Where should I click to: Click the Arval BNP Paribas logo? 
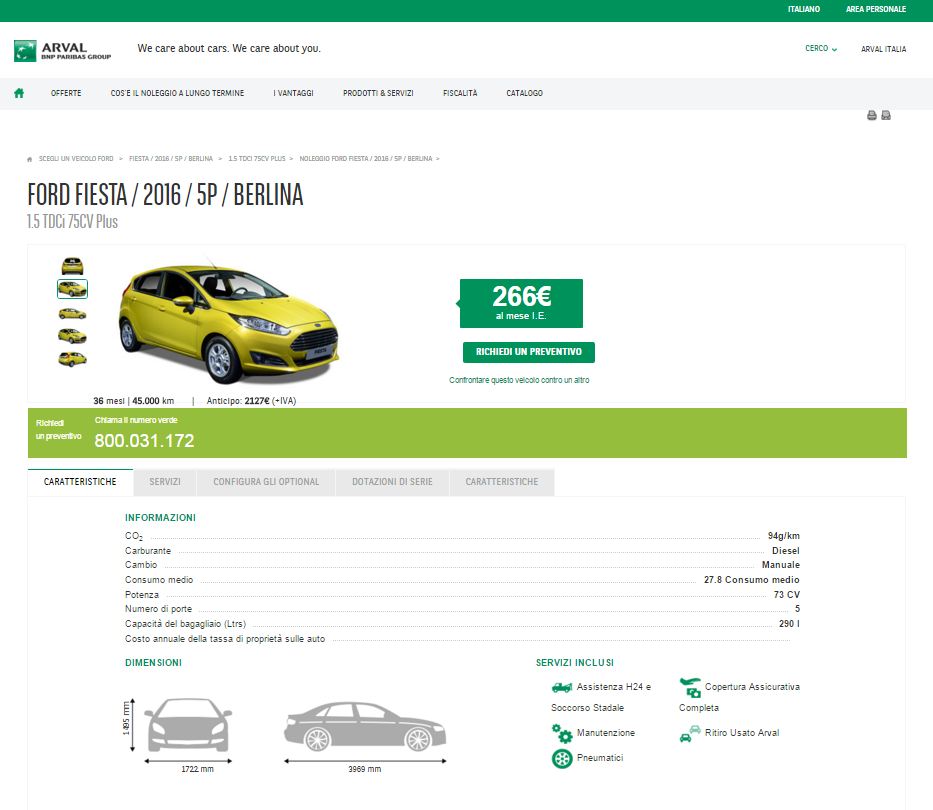pyautogui.click(x=63, y=51)
